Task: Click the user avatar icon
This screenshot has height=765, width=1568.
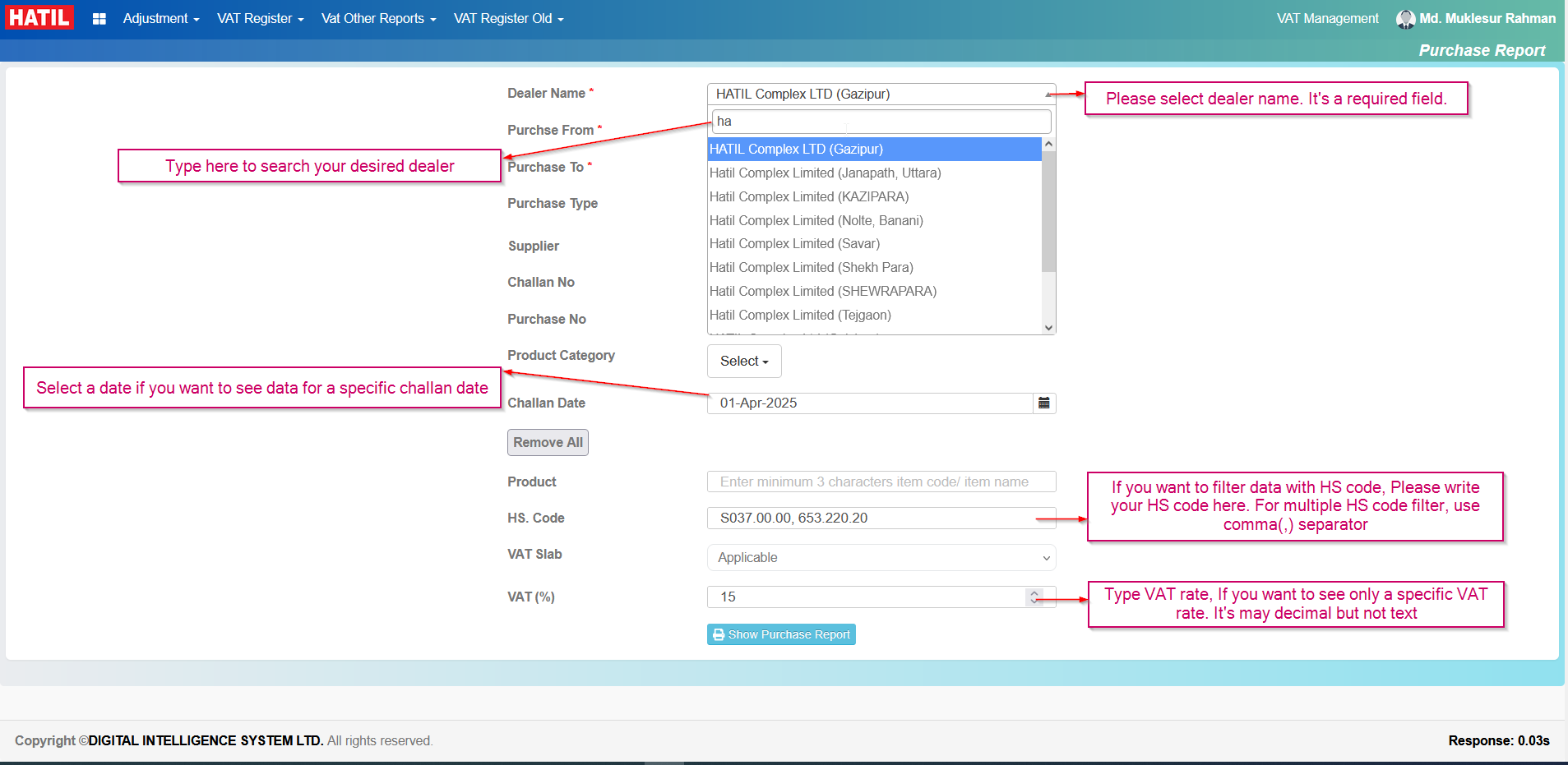Action: tap(1405, 19)
